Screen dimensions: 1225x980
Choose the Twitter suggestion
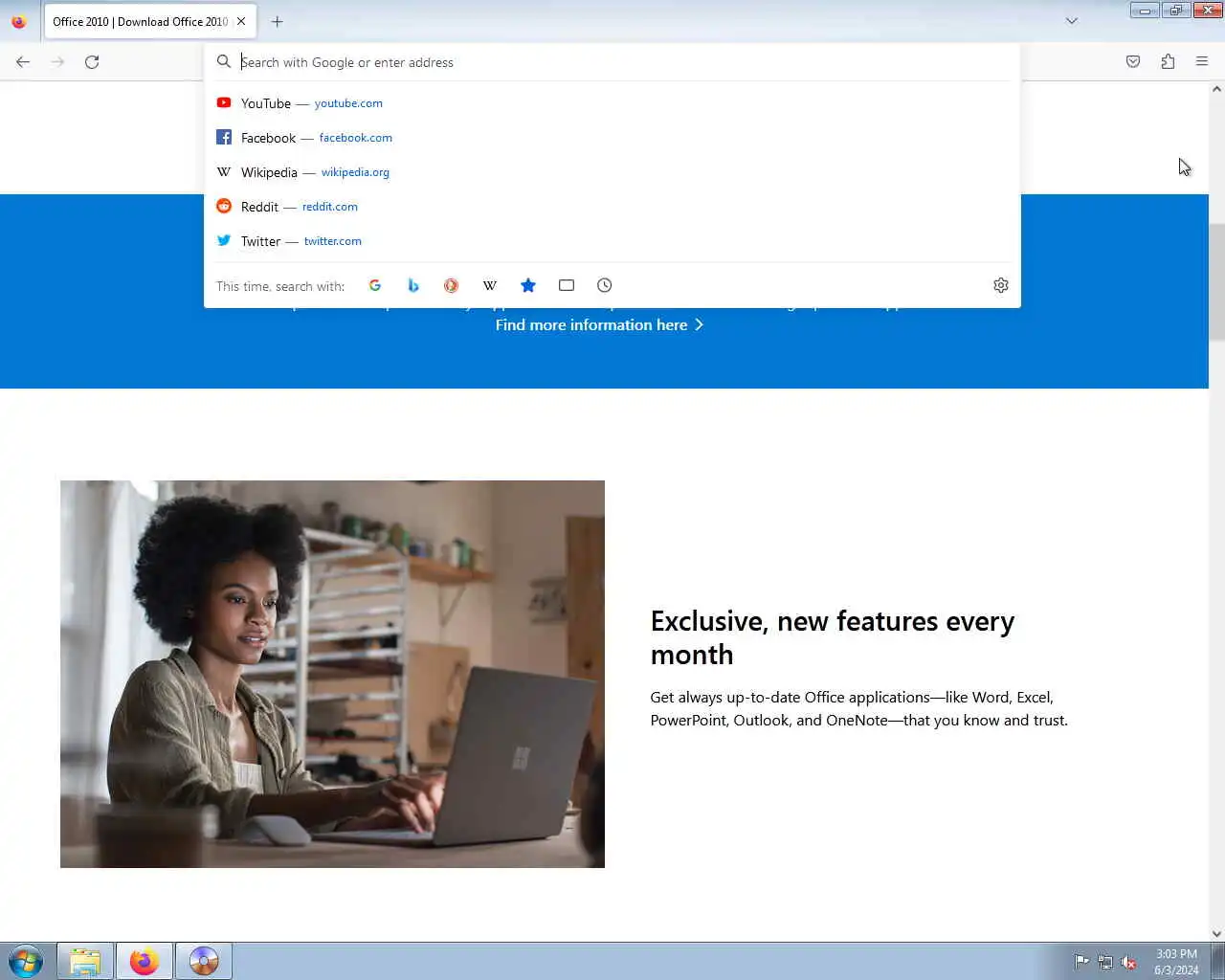click(612, 241)
